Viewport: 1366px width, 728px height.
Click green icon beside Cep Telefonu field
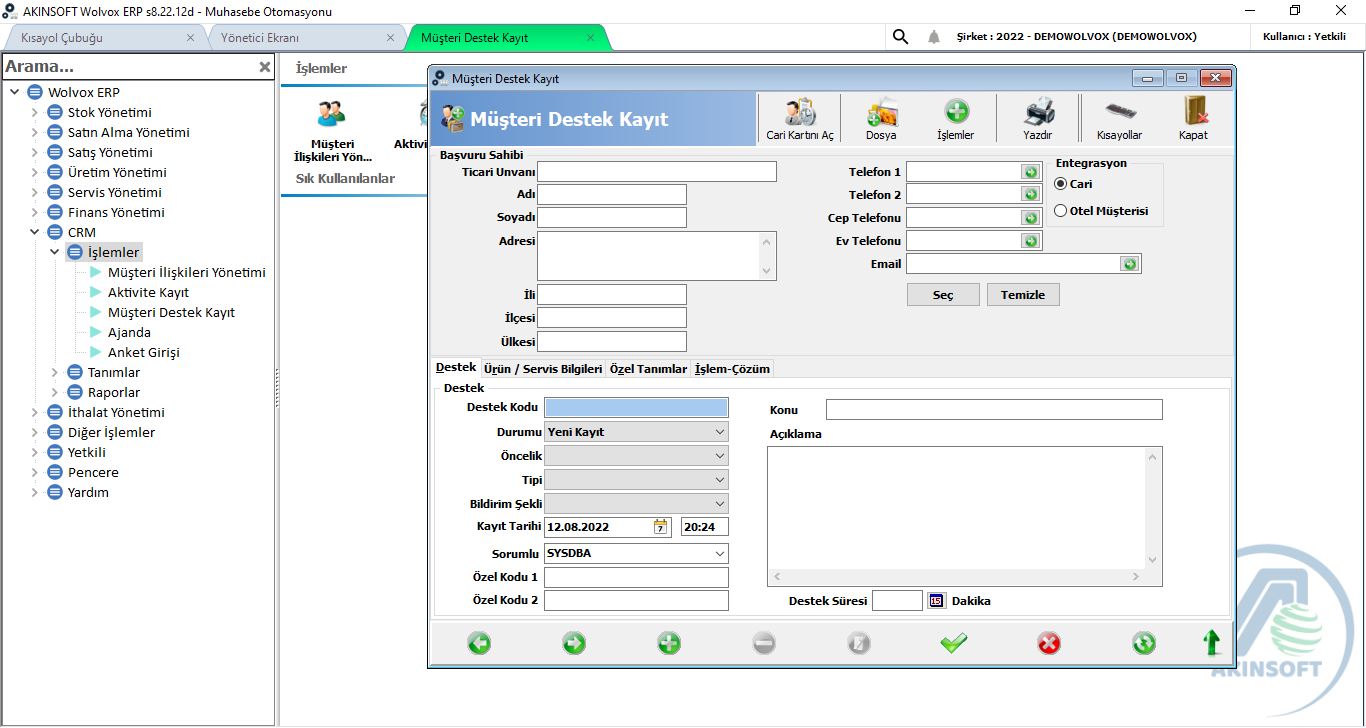(x=1030, y=218)
